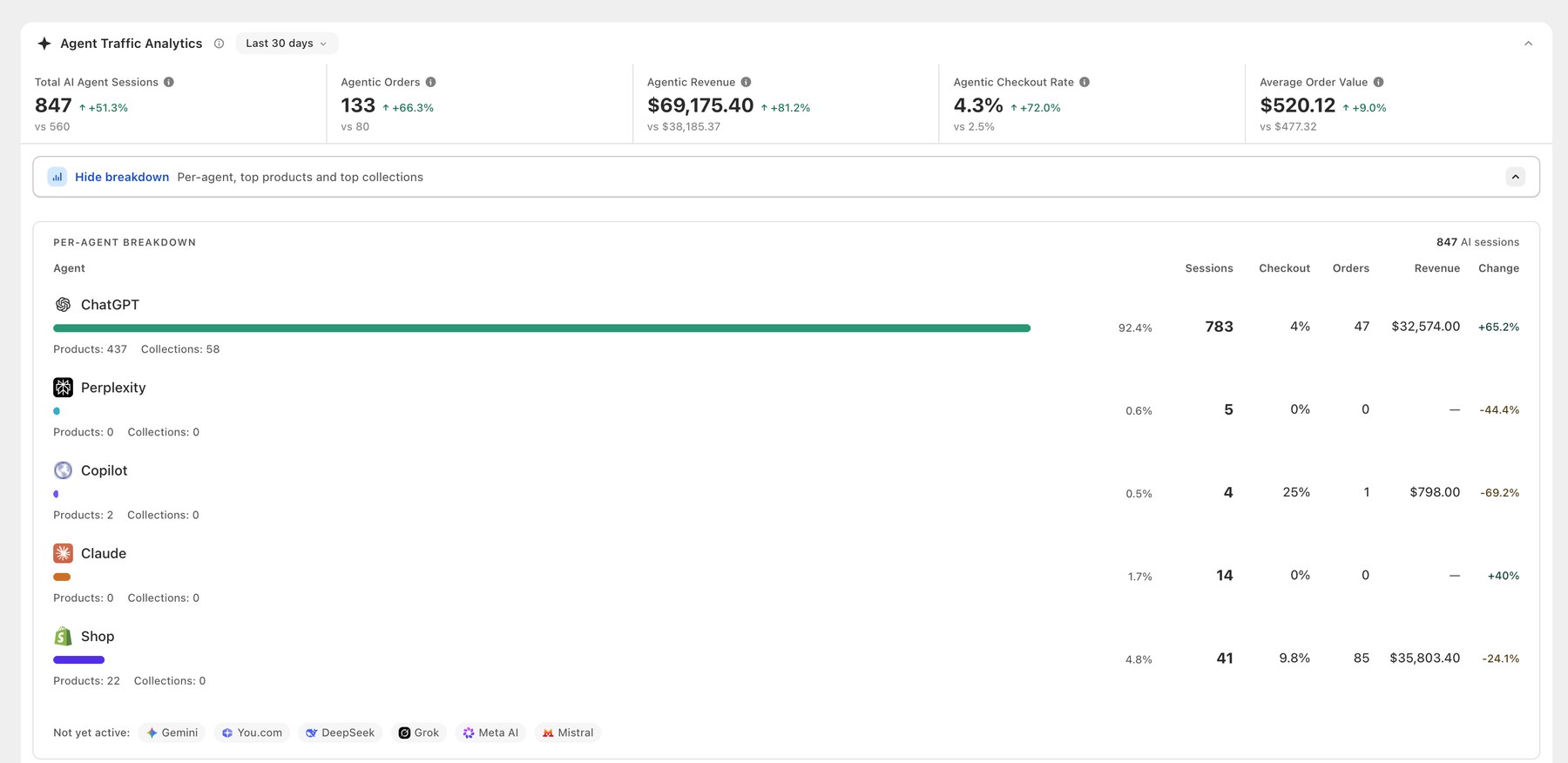Image resolution: width=1568 pixels, height=763 pixels.
Task: Show info for Agentic Revenue
Action: (746, 82)
